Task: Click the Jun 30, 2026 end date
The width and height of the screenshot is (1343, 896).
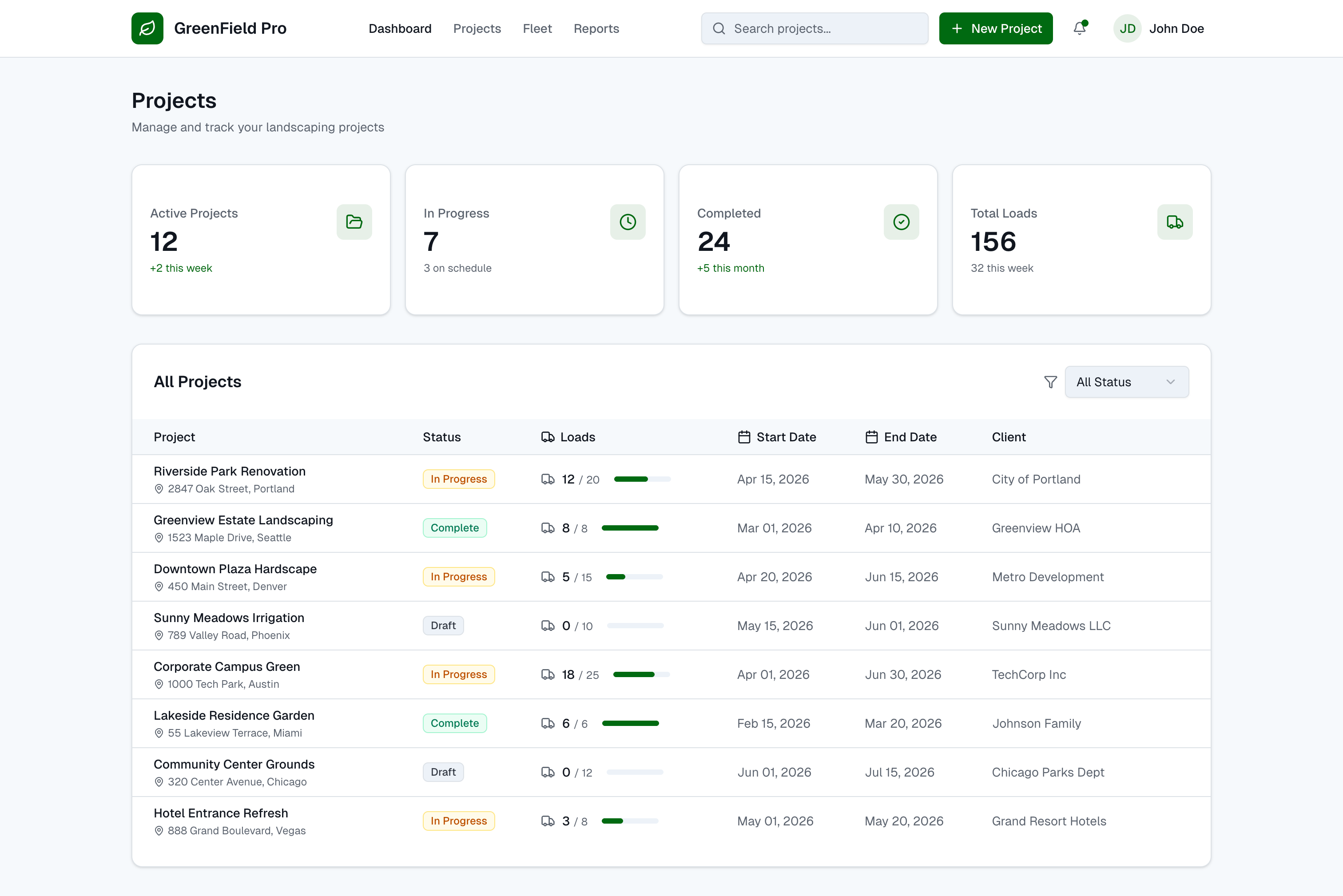Action: pos(902,674)
